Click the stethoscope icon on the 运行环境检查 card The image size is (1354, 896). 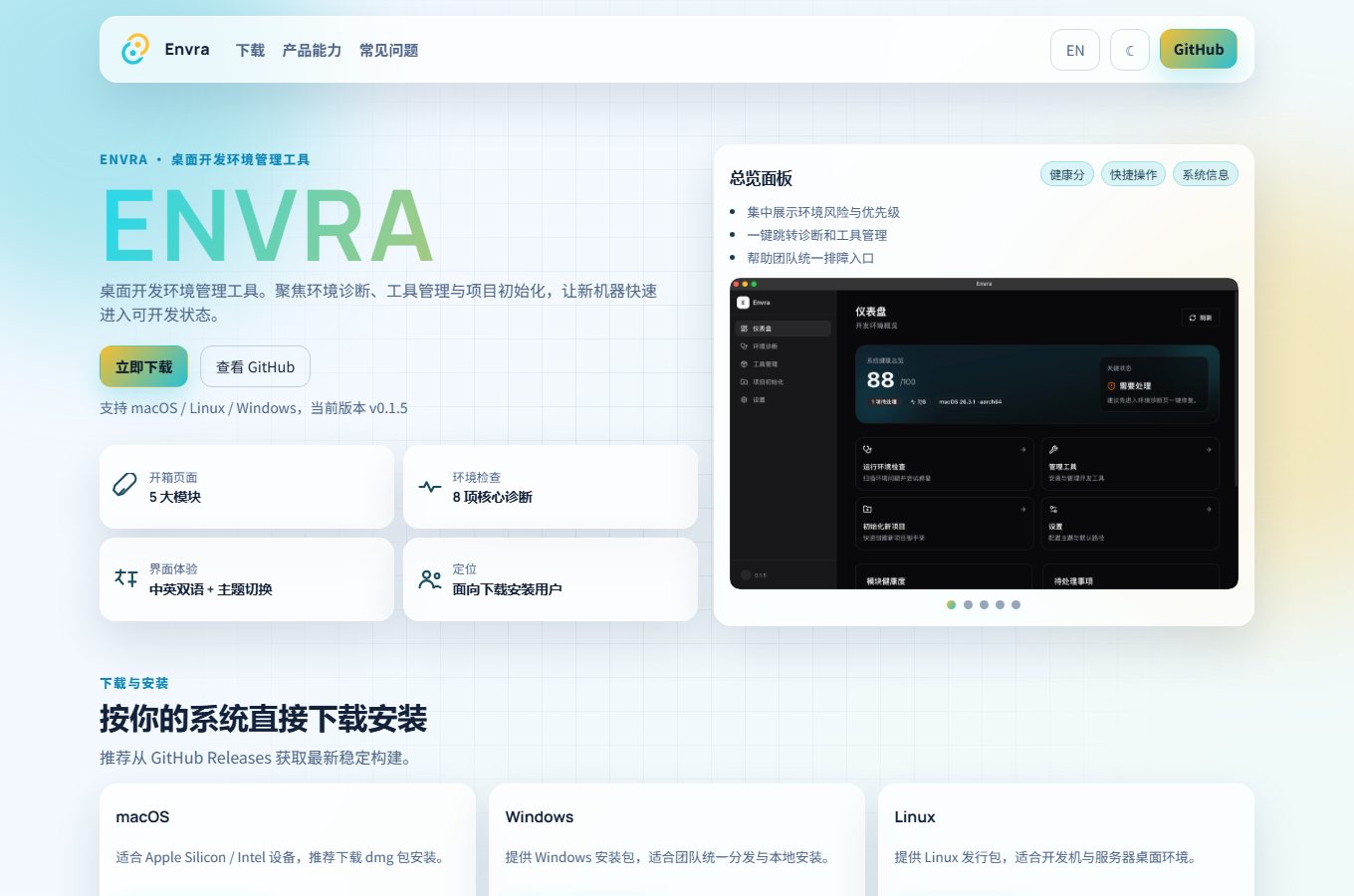[x=867, y=449]
